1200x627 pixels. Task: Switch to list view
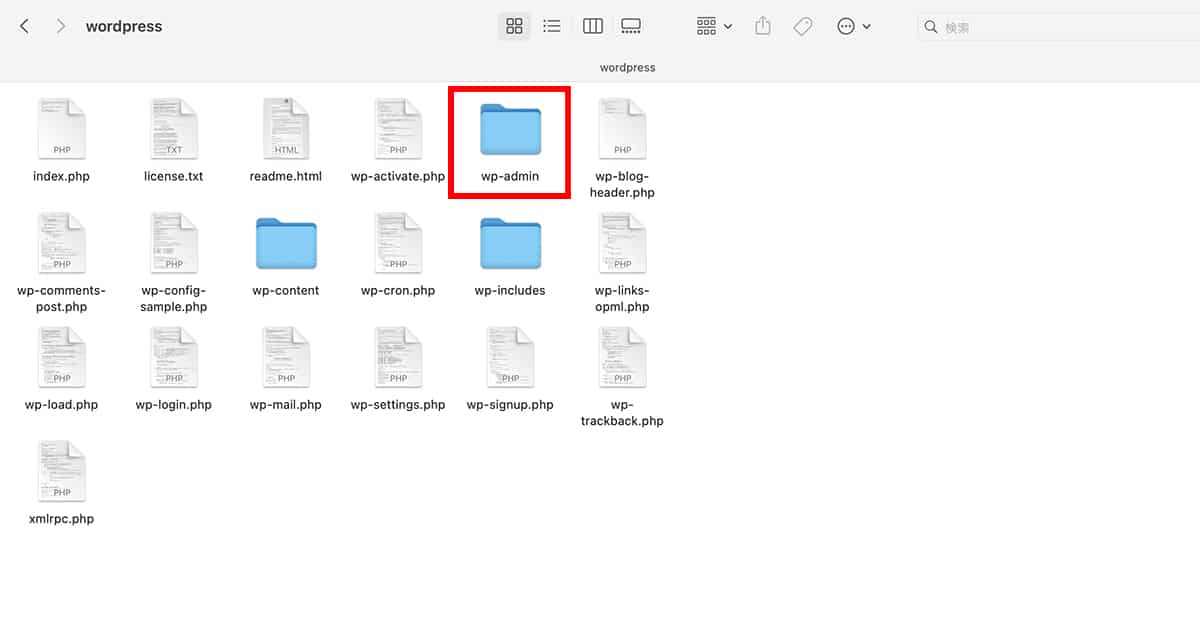point(552,27)
